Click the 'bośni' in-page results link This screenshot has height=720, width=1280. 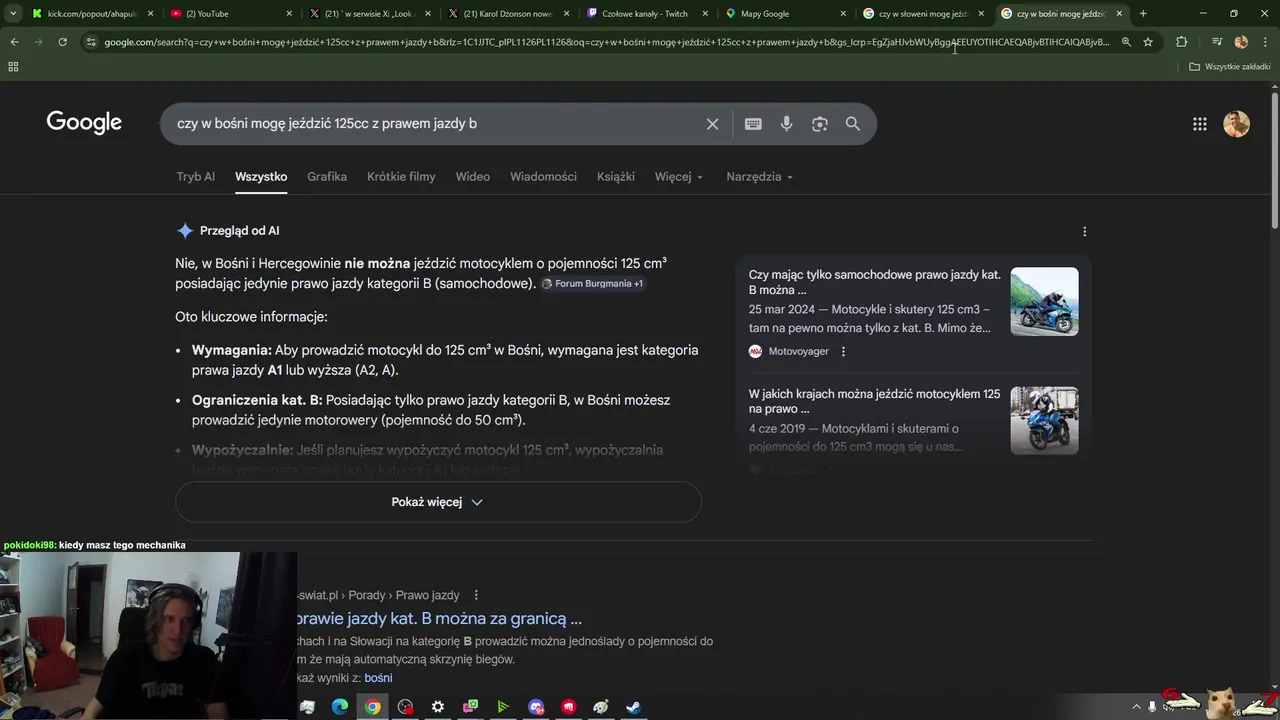pos(378,678)
